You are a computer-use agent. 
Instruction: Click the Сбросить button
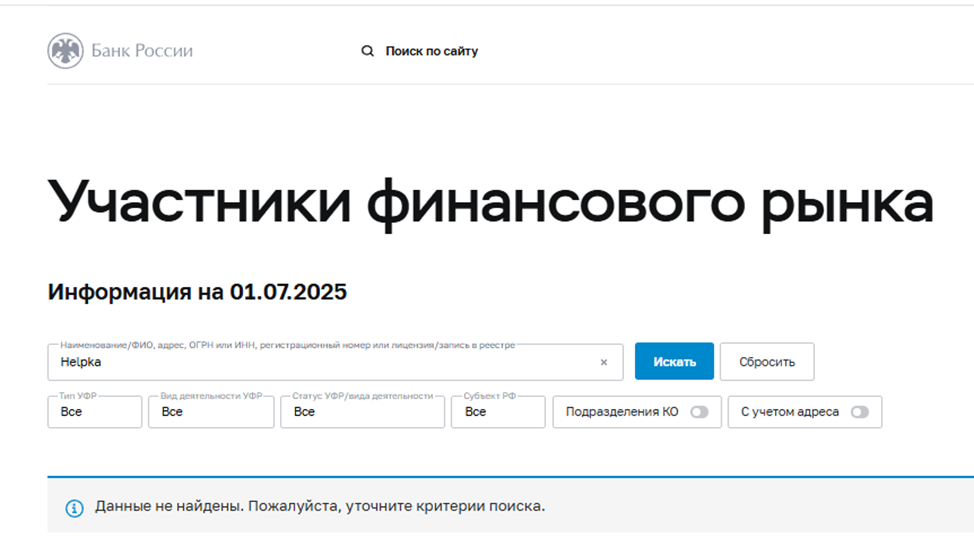click(x=767, y=362)
